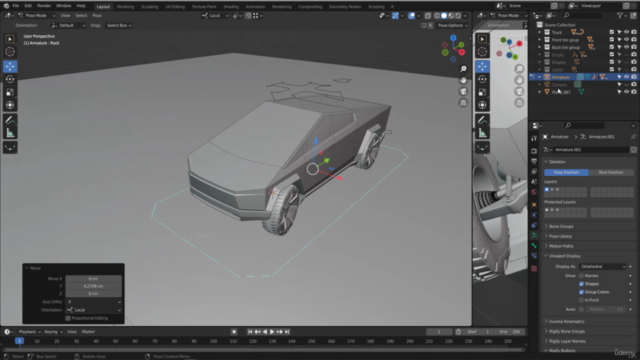The image size is (640, 360).
Task: Open the Pose Mode dropdown in main viewport
Action: (x=37, y=16)
